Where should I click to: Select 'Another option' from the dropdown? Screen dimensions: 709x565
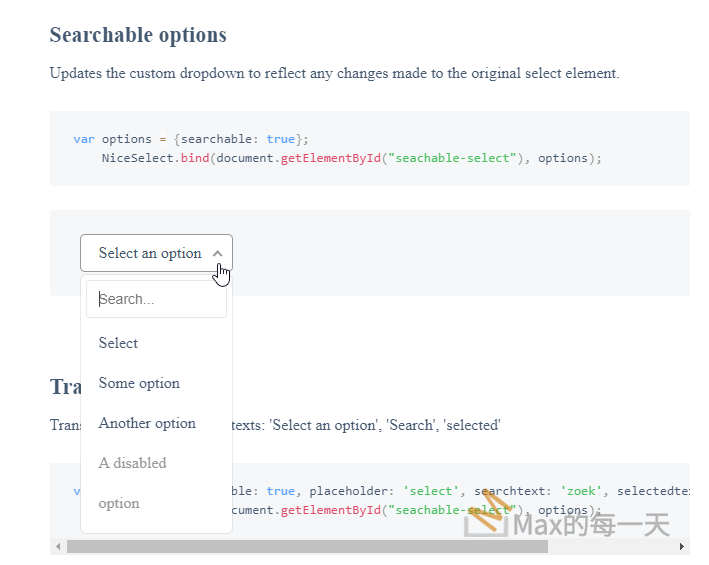click(147, 423)
